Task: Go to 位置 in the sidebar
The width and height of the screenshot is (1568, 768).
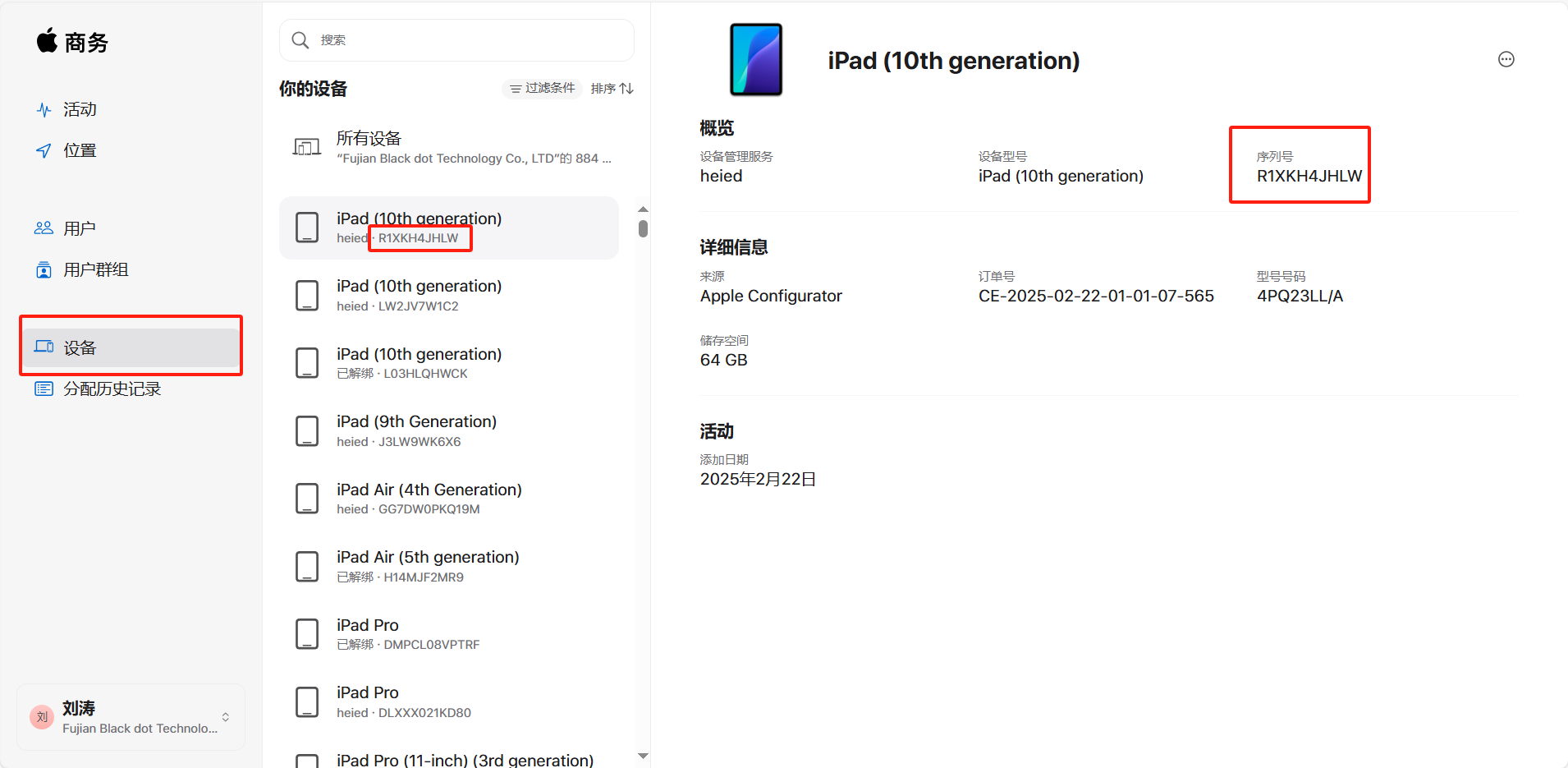Action: tap(80, 150)
